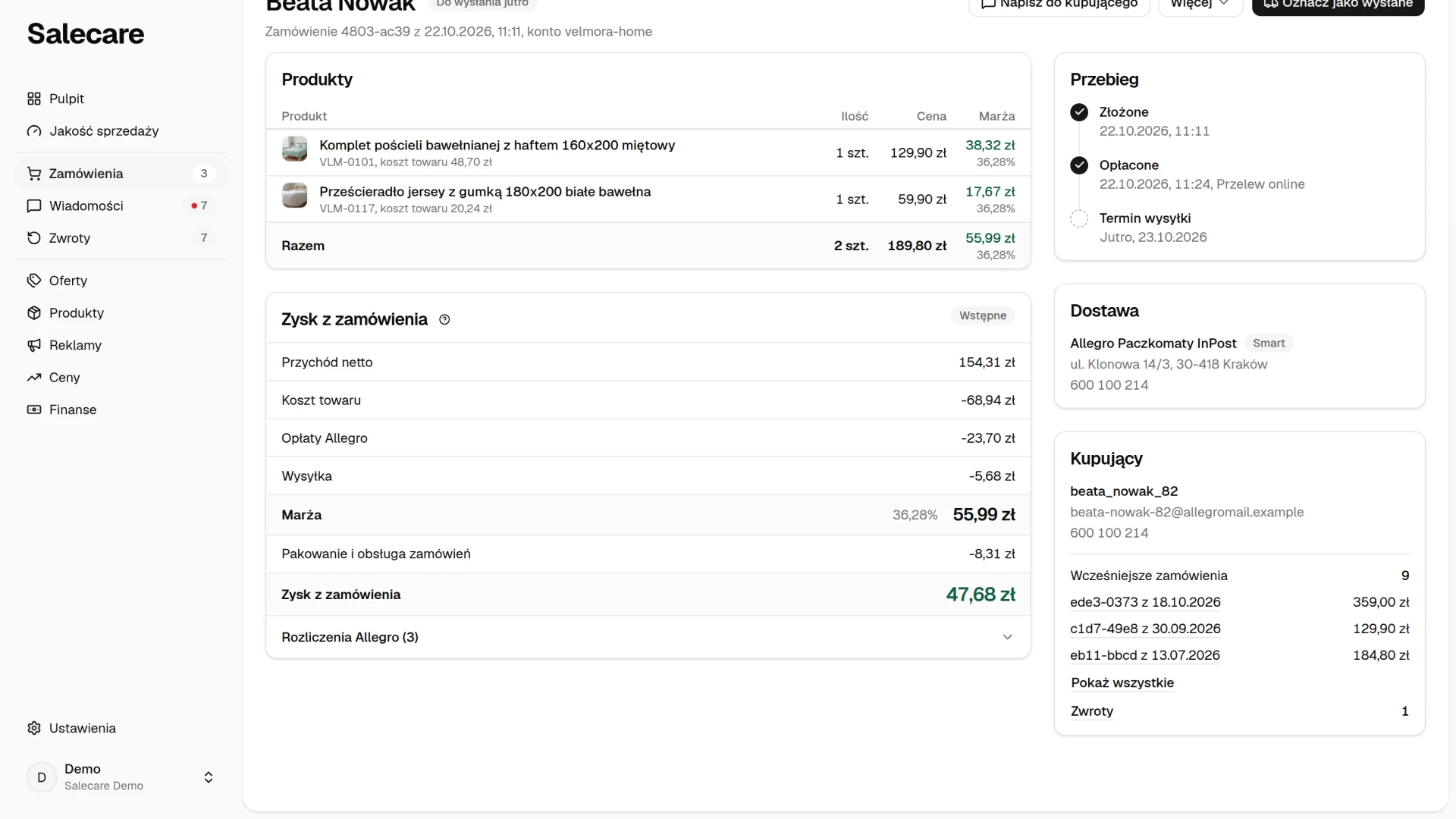The height and width of the screenshot is (819, 1456).
Task: Open earlier order ede3-0373 link
Action: pyautogui.click(x=1145, y=602)
